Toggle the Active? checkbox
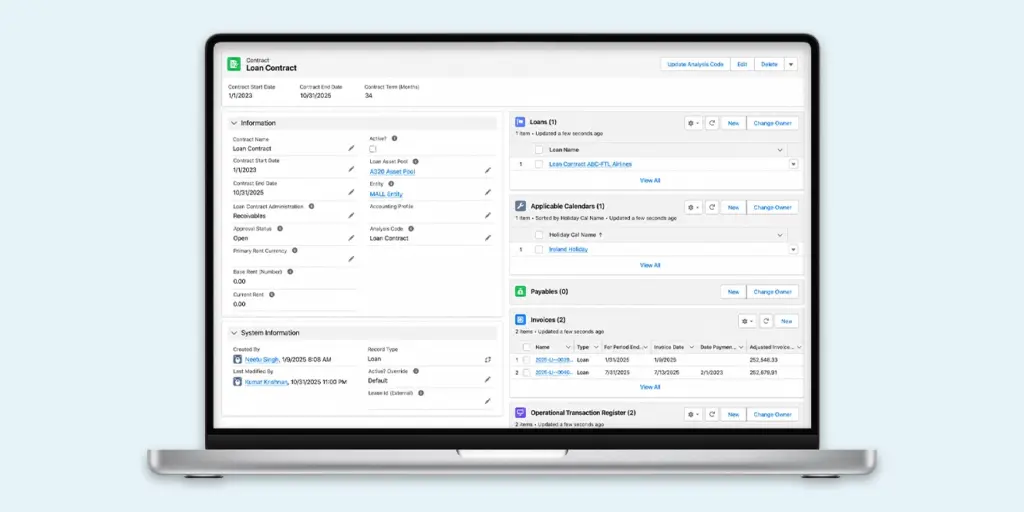1024x512 pixels. tap(373, 149)
